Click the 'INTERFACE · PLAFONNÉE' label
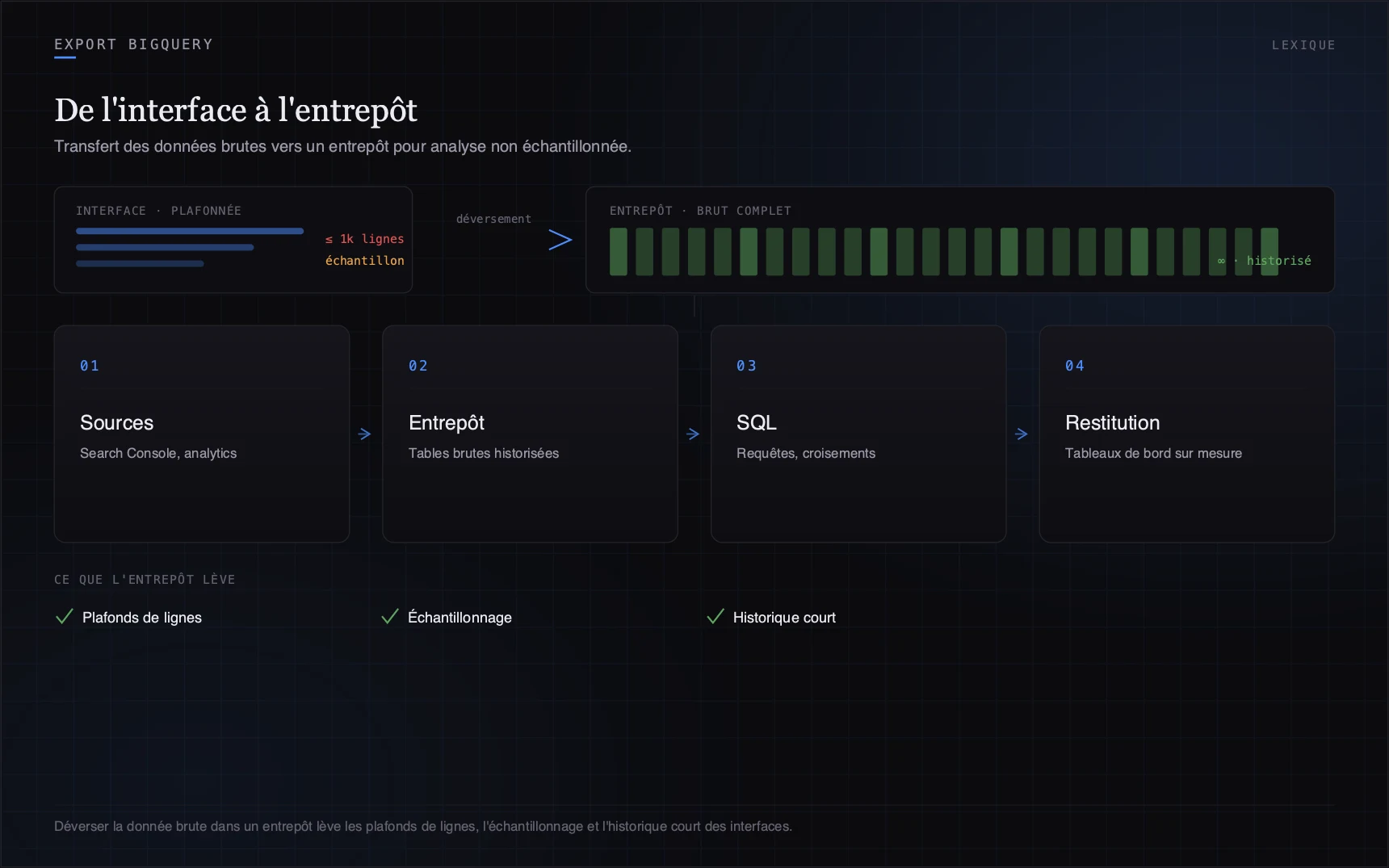Screen dimensions: 1389x868 pyautogui.click(x=158, y=211)
